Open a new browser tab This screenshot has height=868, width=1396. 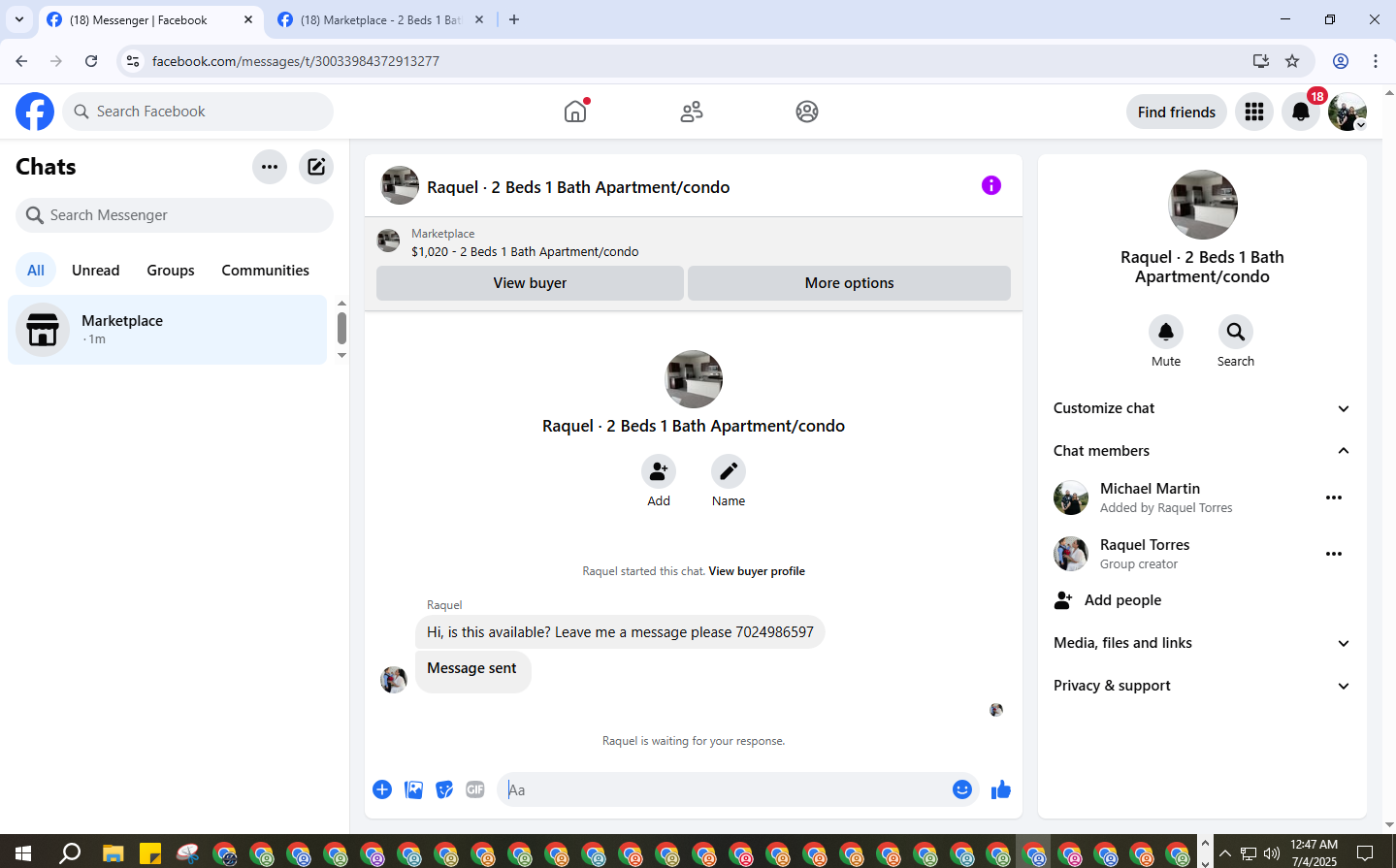tap(514, 19)
